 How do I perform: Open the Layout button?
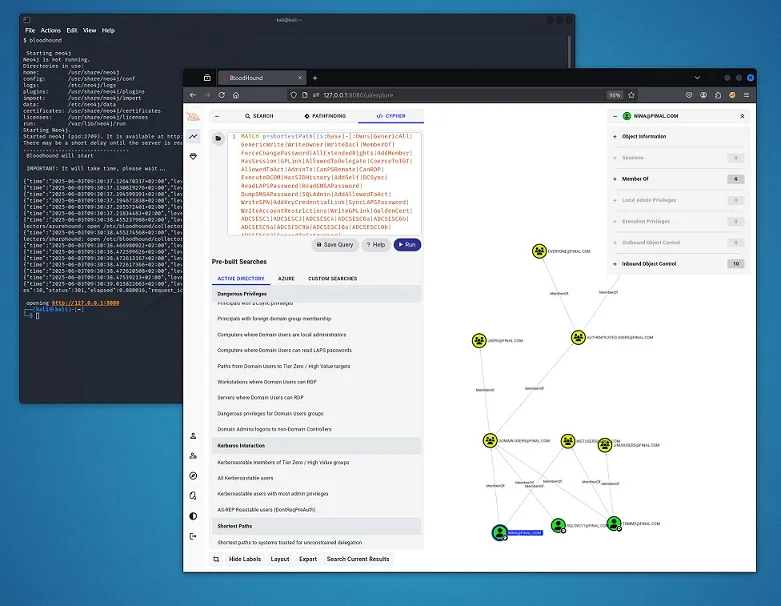pyautogui.click(x=279, y=559)
